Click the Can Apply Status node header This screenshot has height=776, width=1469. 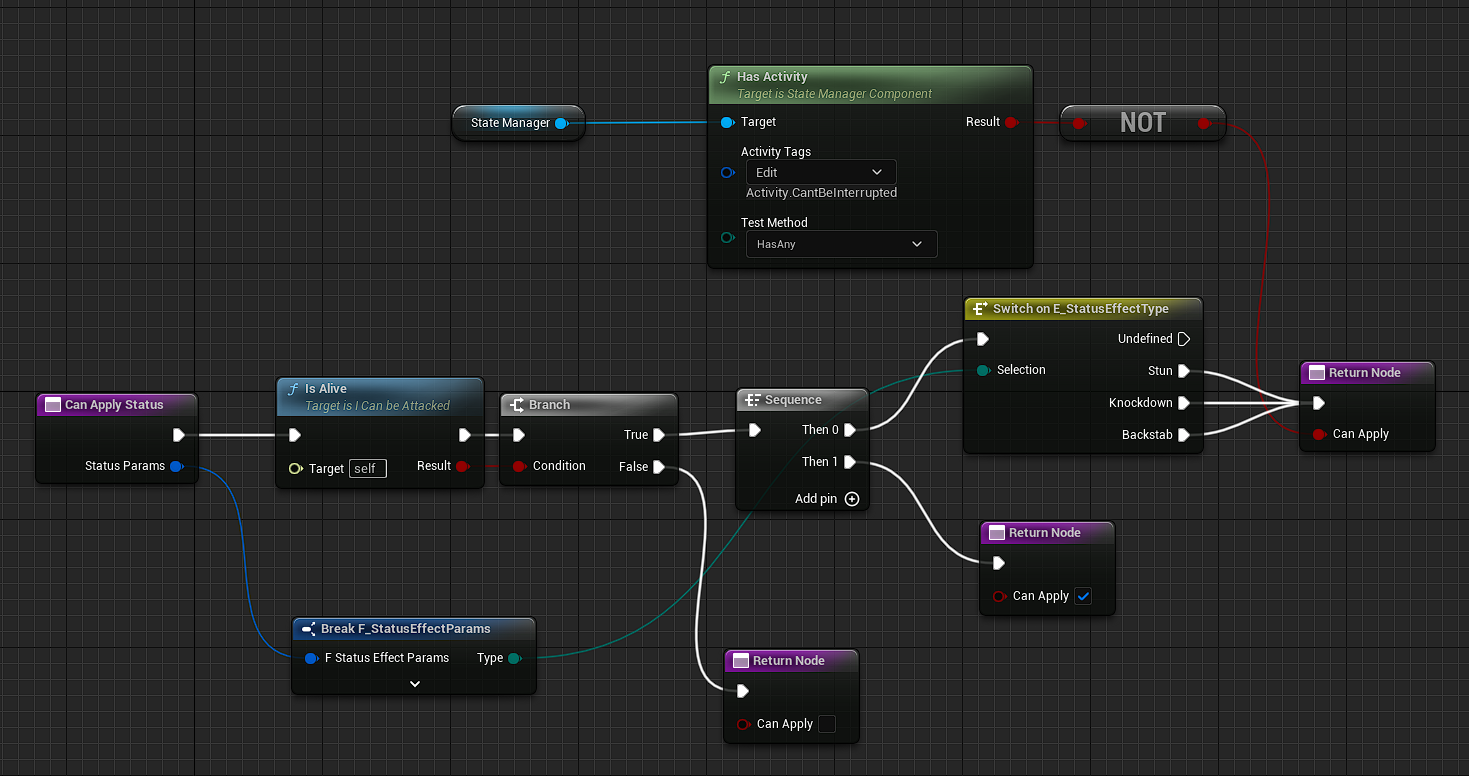coord(114,405)
